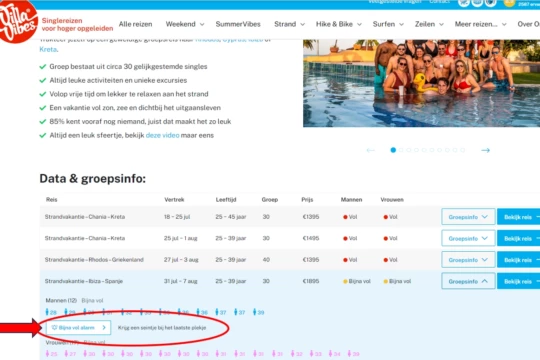Click the Bijna vol alarm button
Image resolution: width=540 pixels, height=360 pixels.
(78, 328)
